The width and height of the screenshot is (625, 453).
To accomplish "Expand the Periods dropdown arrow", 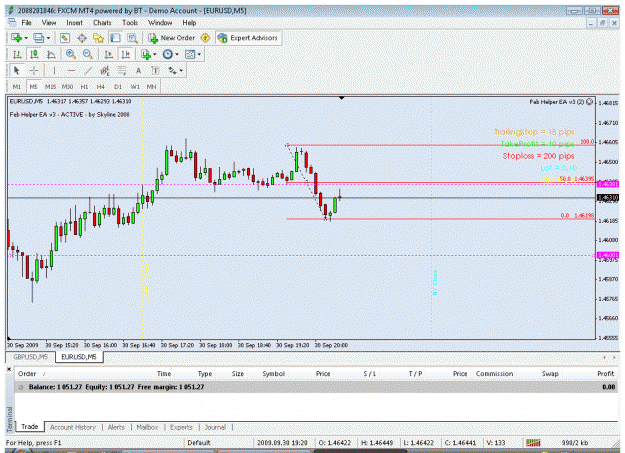I will click(x=177, y=55).
